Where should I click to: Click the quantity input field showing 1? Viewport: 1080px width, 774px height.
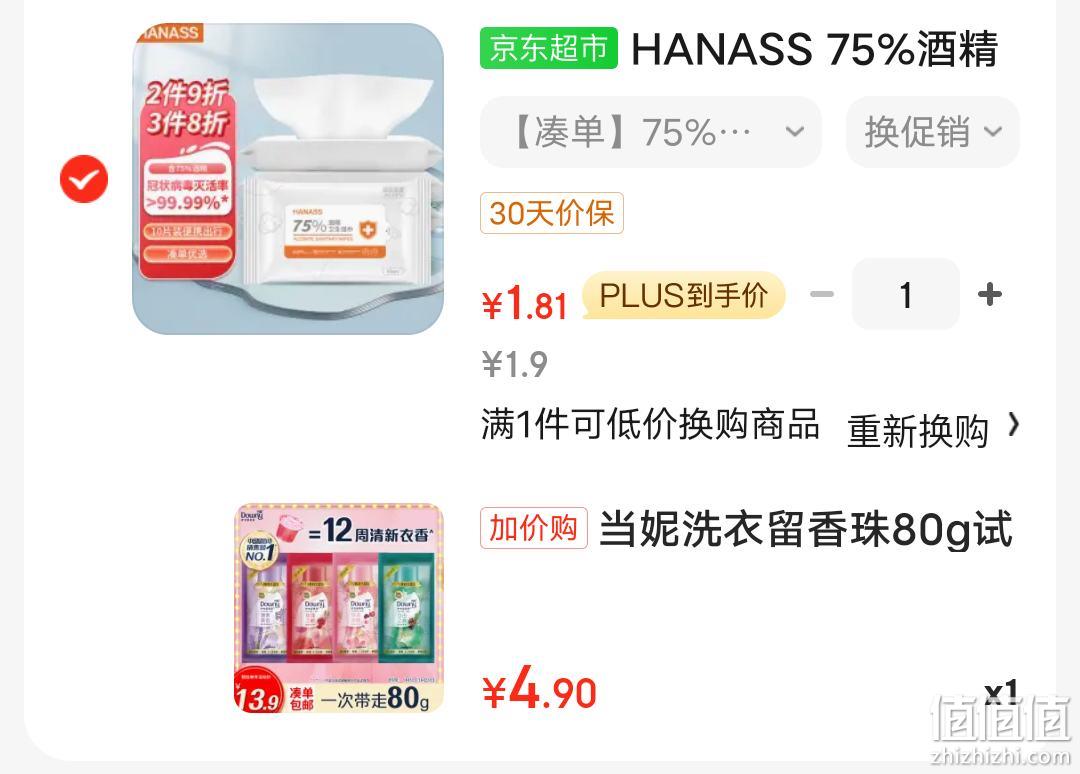point(906,295)
